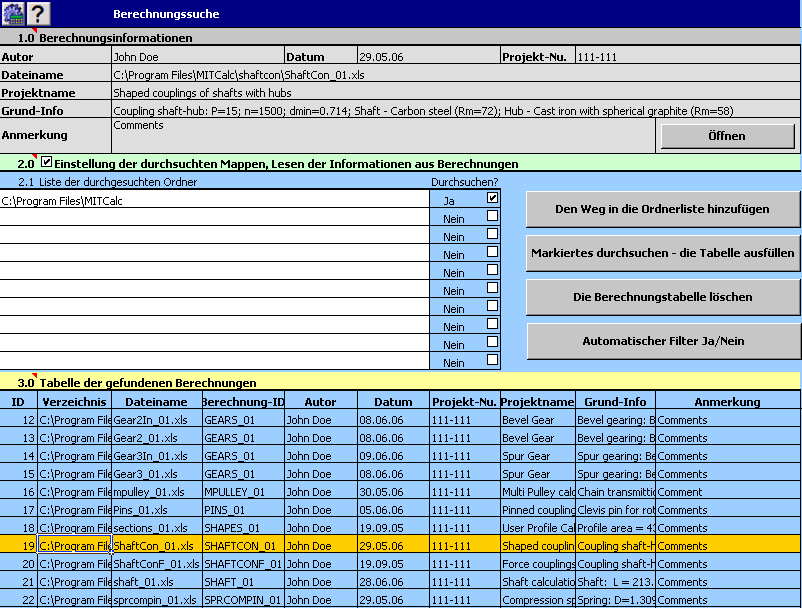The image size is (802, 608).
Task: Click the Pinned coupling project name cell
Action: coord(538,510)
